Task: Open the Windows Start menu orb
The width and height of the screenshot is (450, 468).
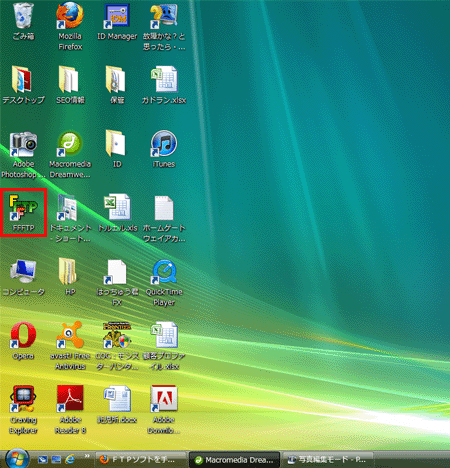Action: pos(17,459)
